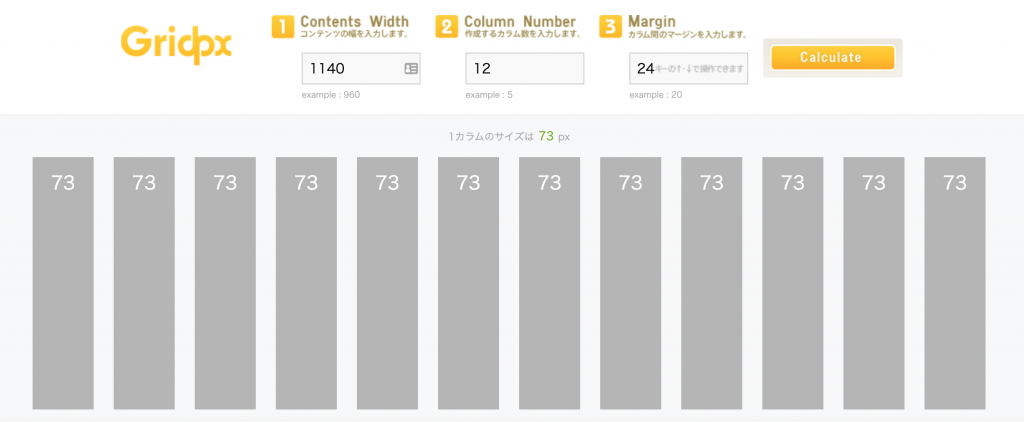Click the Margin heading

pyautogui.click(x=652, y=21)
